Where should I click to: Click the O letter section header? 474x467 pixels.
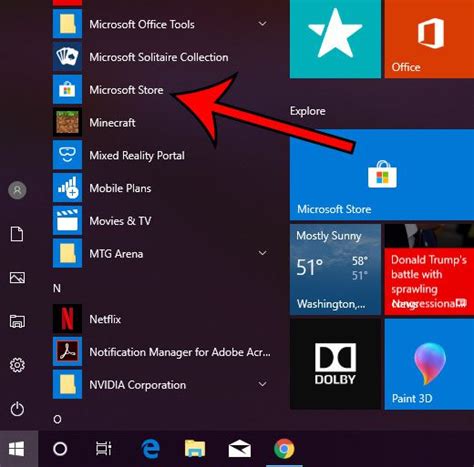point(57,419)
